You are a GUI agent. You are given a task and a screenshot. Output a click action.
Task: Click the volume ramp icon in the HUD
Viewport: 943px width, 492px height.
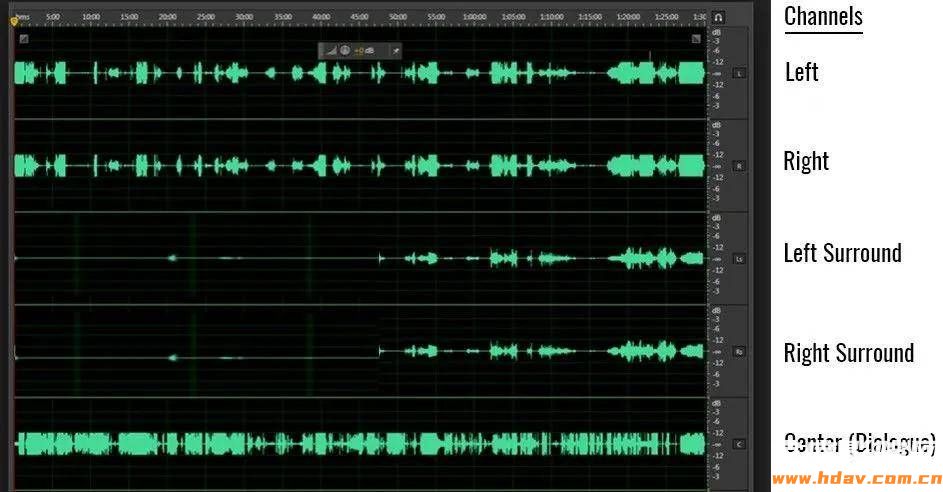tap(331, 51)
